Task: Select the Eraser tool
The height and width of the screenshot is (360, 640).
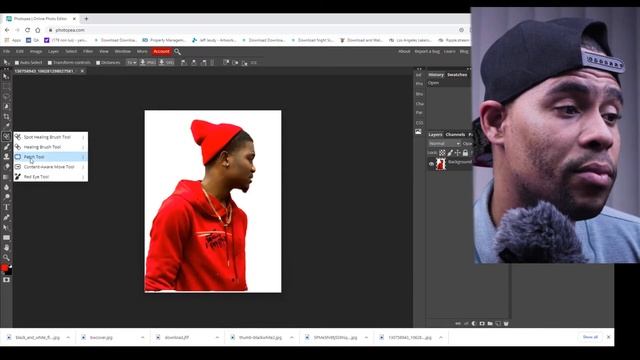Action: pyautogui.click(x=6, y=167)
